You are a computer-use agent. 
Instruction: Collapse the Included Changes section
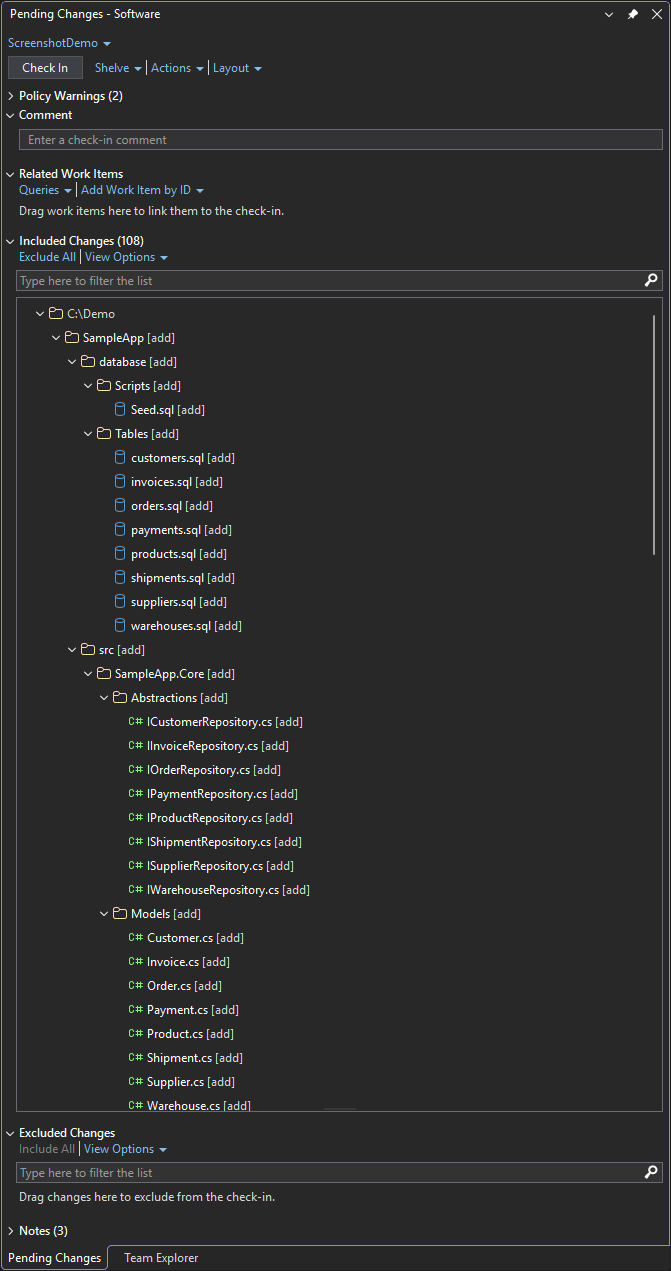pos(10,241)
